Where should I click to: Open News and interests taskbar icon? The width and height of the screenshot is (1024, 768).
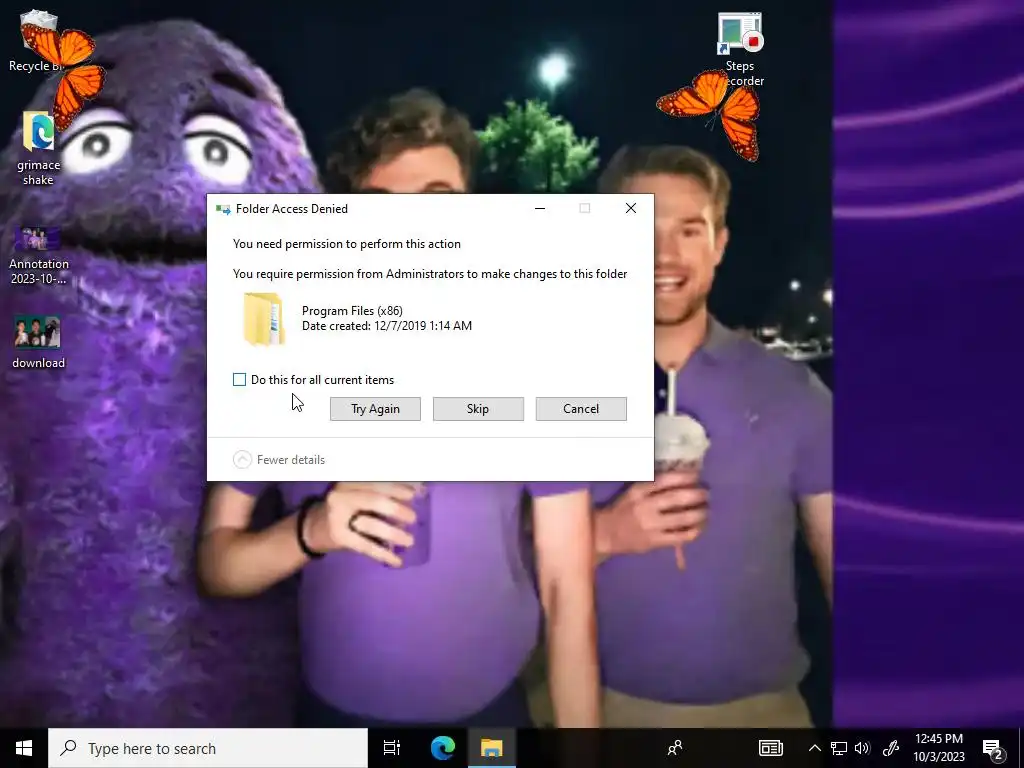click(771, 748)
